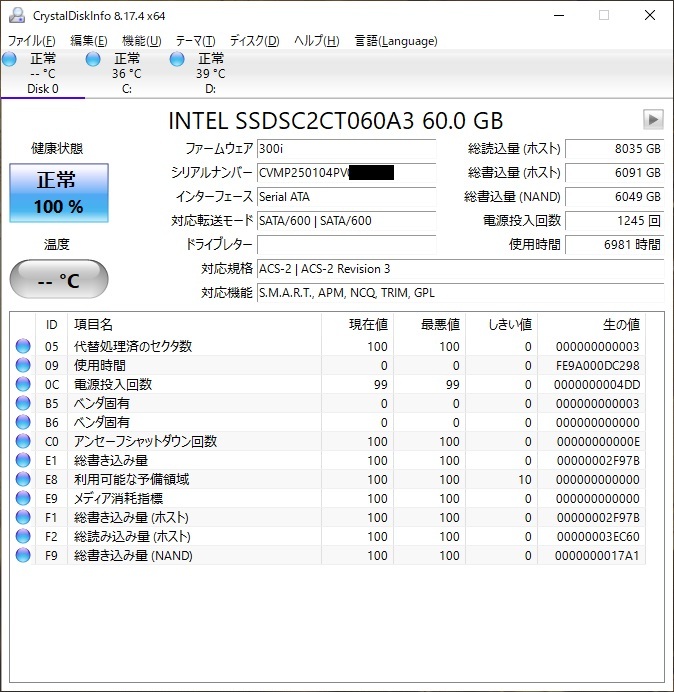Viewport: 674px width, 692px height.
Task: Click total host writes value 6091 GB
Action: (614, 173)
